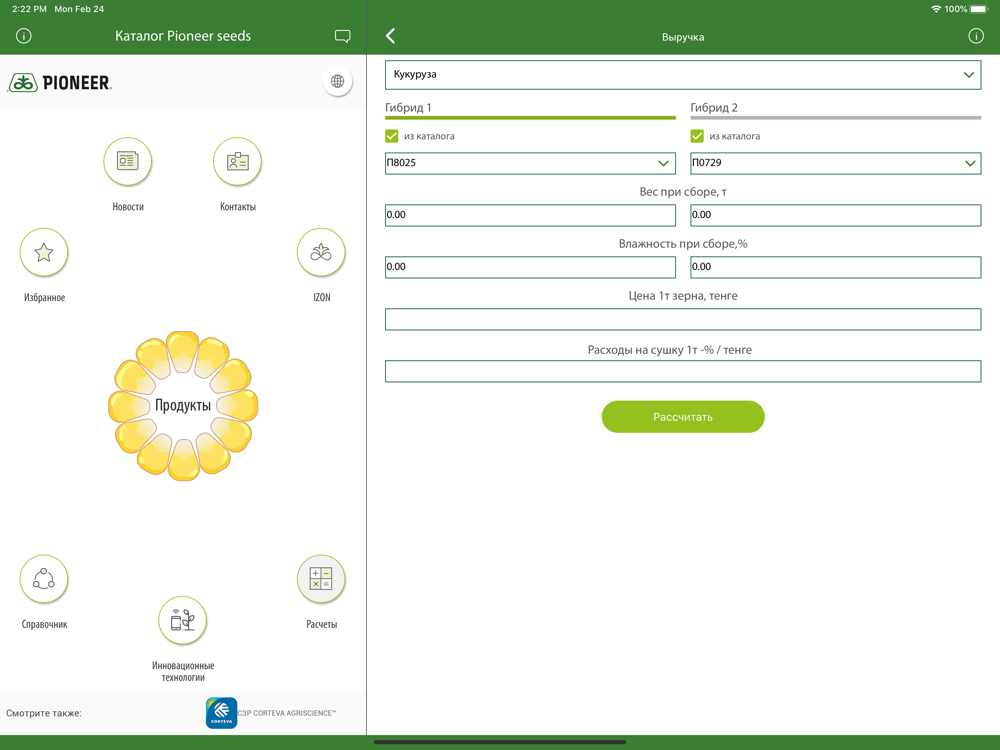
Task: Tap the Pioneer logo
Action: point(59,82)
